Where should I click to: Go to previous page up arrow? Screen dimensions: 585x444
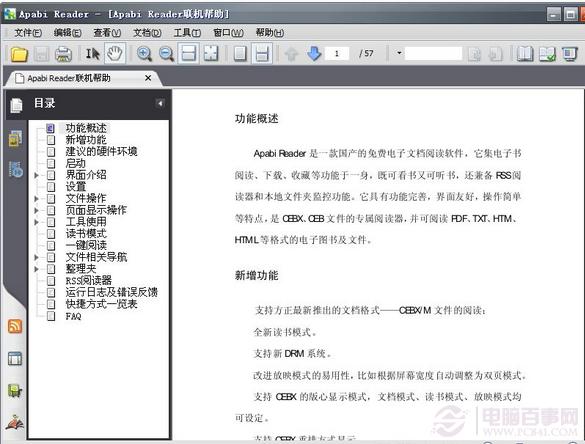(291, 54)
